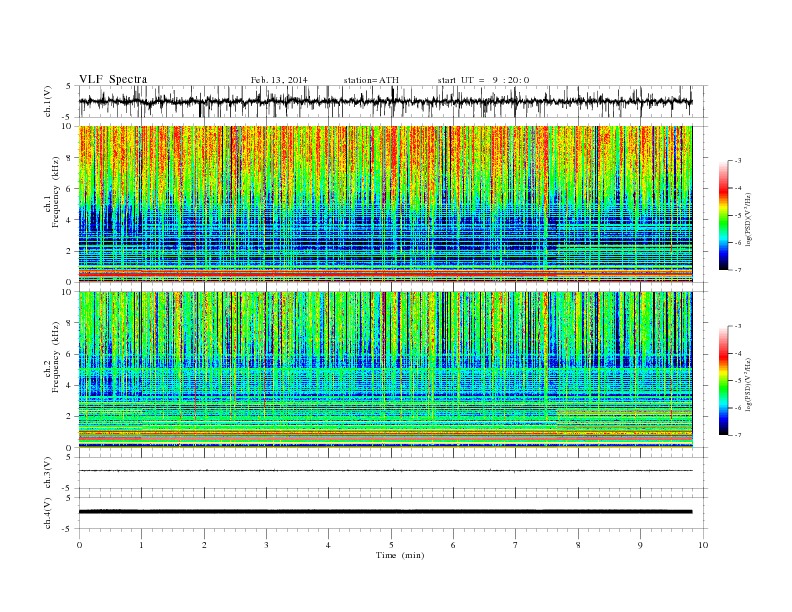Click inside the ch.1 spectrogram panel
Screen dimensions: 792x612
[x=386, y=204]
